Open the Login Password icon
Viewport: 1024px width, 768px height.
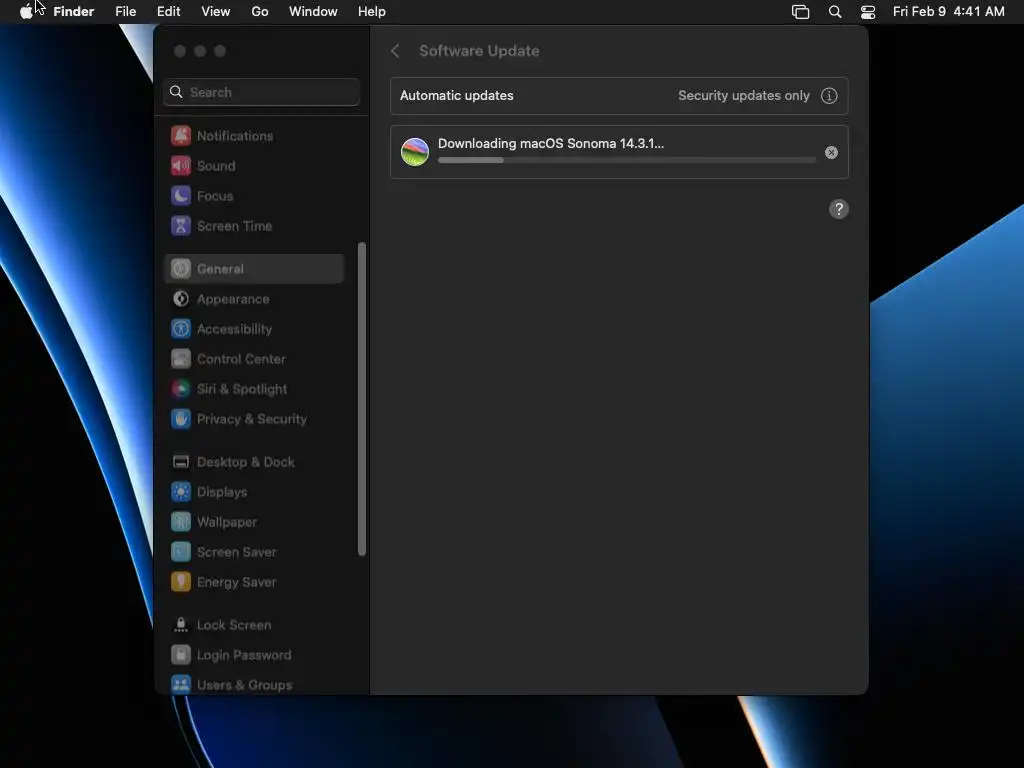[181, 655]
